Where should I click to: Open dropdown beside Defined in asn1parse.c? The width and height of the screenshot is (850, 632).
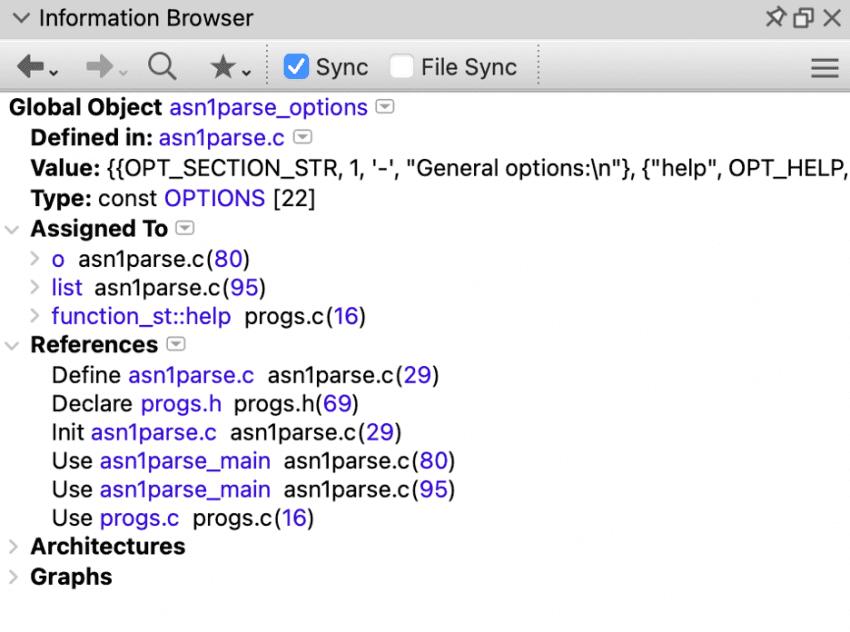point(303,137)
